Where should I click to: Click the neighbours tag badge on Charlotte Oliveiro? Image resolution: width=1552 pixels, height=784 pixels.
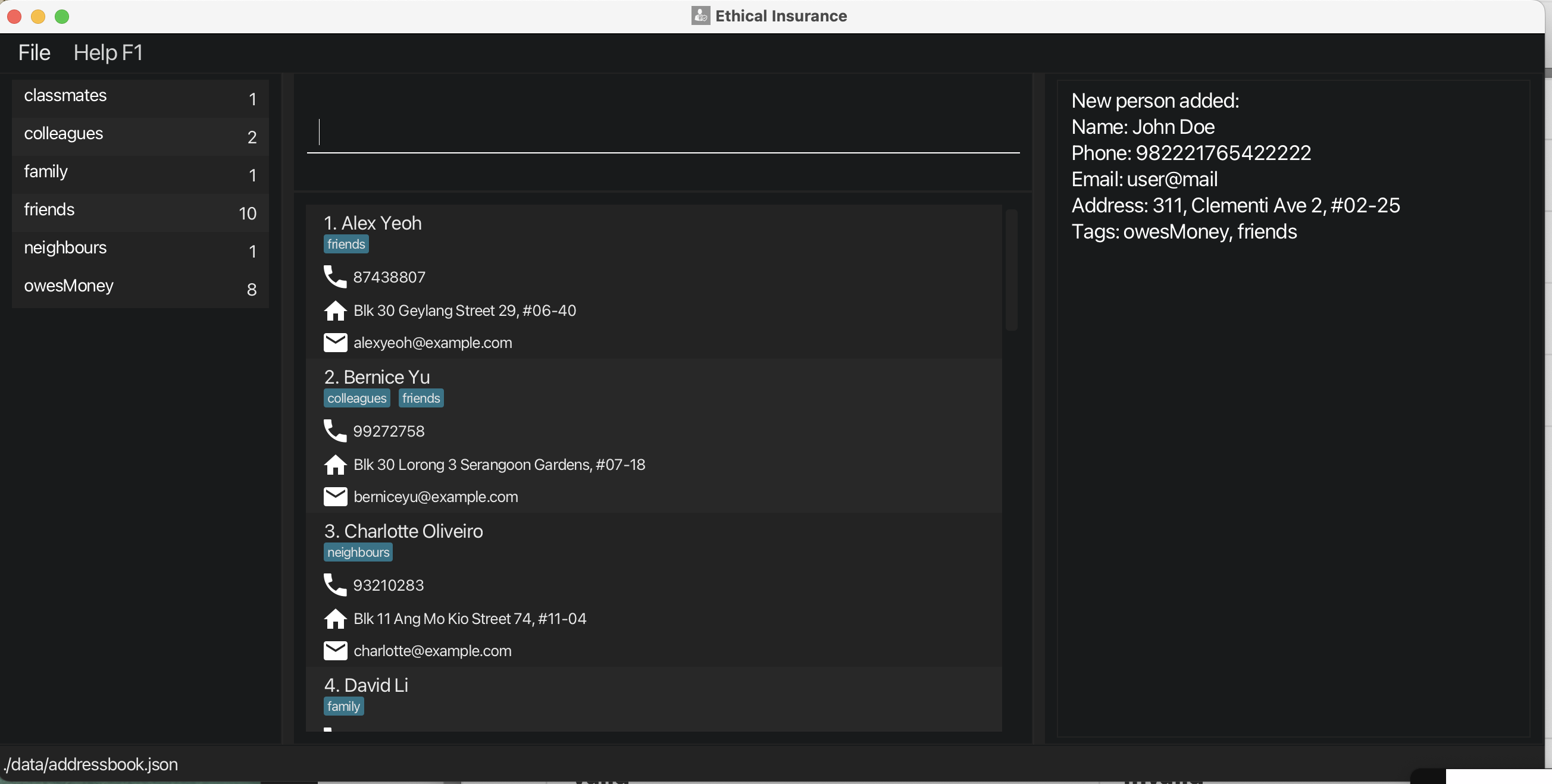(358, 551)
